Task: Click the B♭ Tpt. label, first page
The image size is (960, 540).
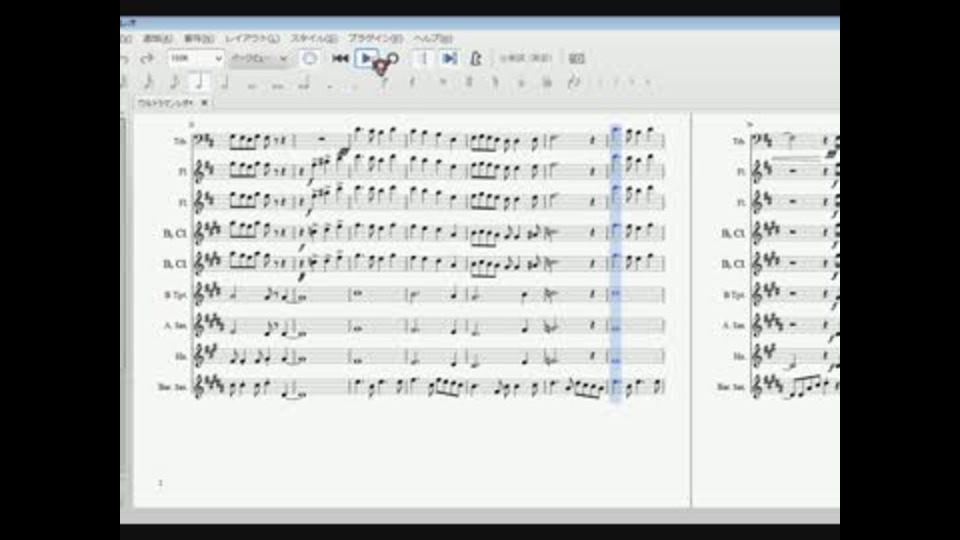Action: [175, 295]
